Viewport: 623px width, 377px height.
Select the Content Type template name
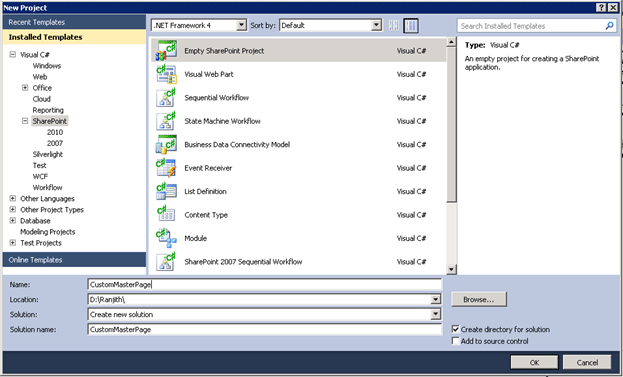pyautogui.click(x=206, y=215)
